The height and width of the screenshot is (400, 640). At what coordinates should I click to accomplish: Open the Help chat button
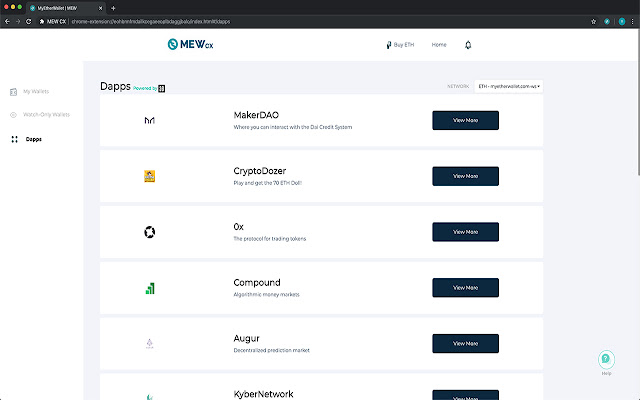pyautogui.click(x=607, y=359)
